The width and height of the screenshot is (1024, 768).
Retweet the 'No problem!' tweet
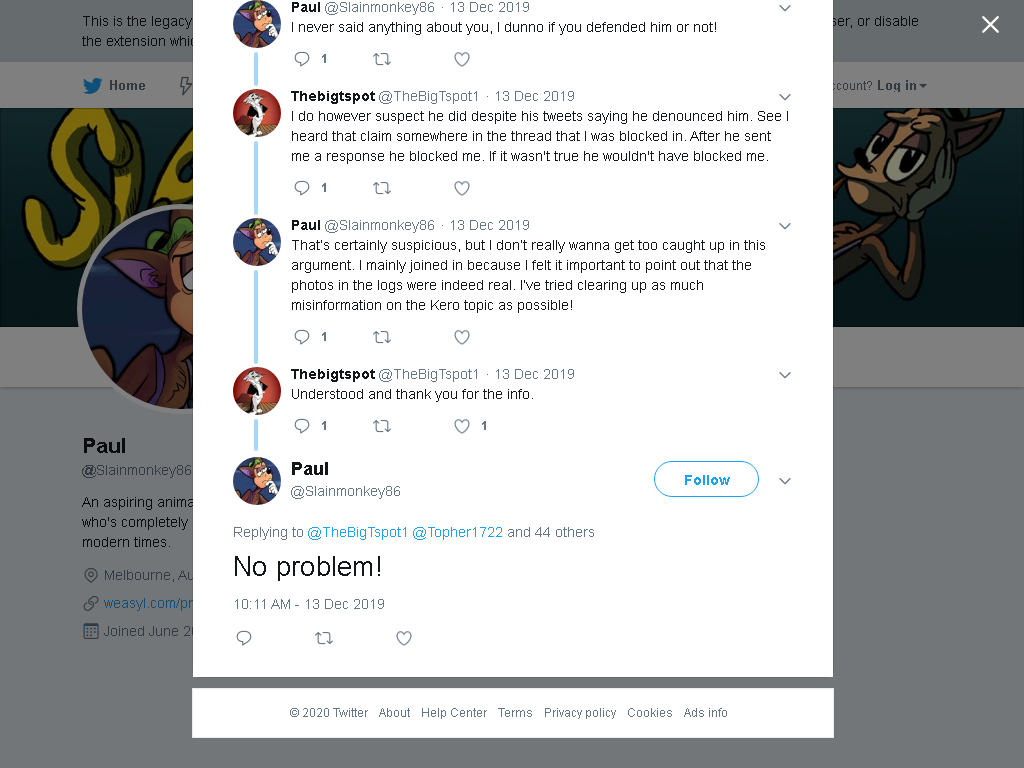tap(324, 638)
